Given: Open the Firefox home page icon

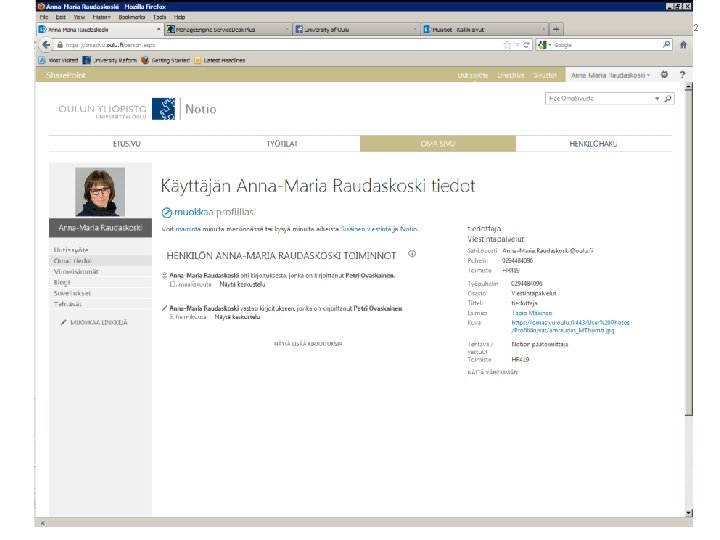Looking at the screenshot, I should click(x=683, y=45).
